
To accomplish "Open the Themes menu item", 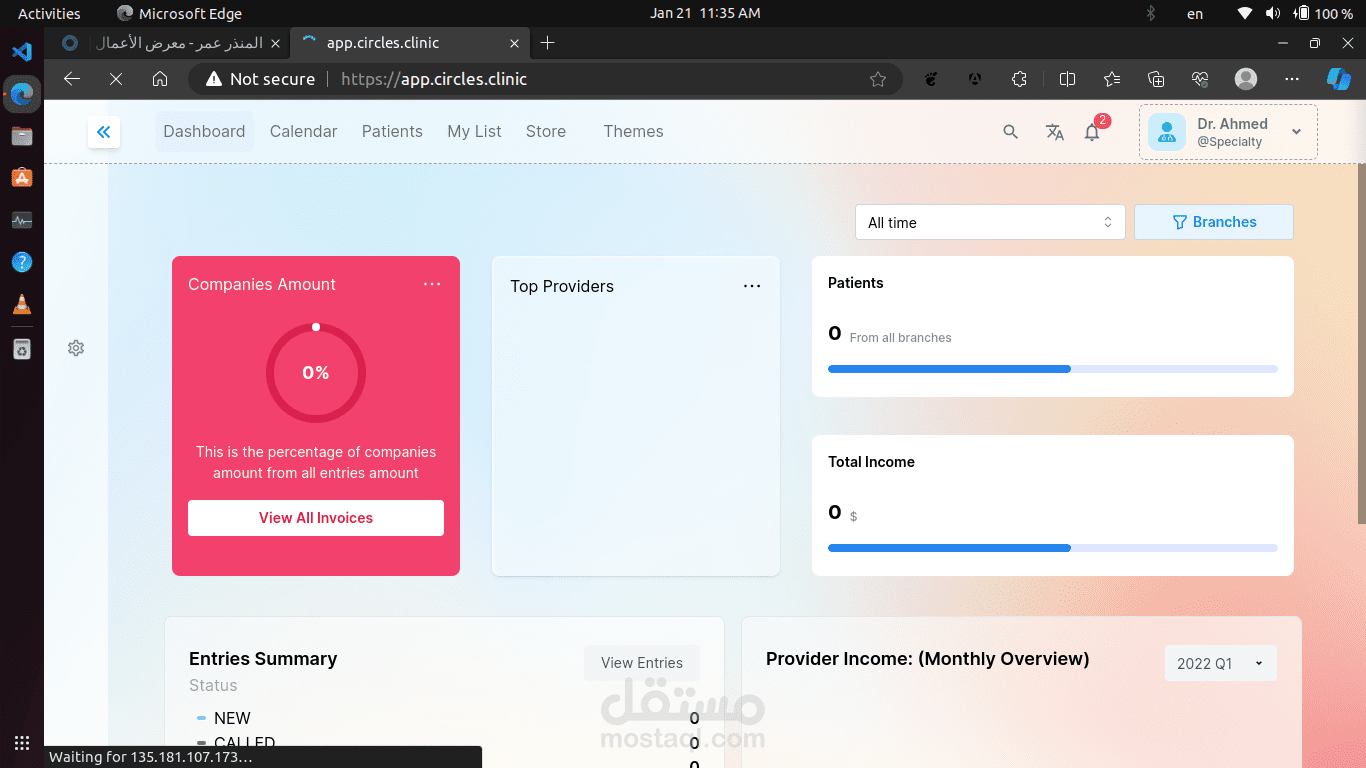I will (x=633, y=131).
